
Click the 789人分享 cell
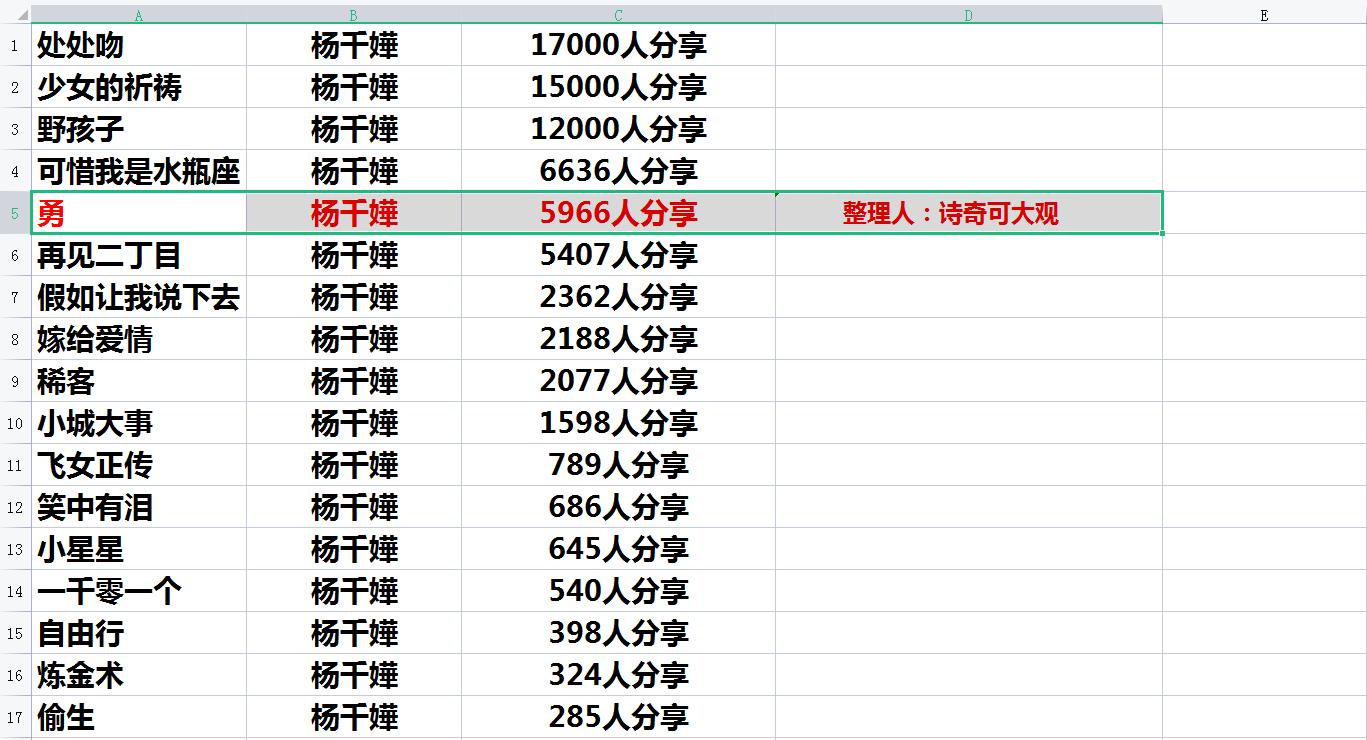(618, 465)
